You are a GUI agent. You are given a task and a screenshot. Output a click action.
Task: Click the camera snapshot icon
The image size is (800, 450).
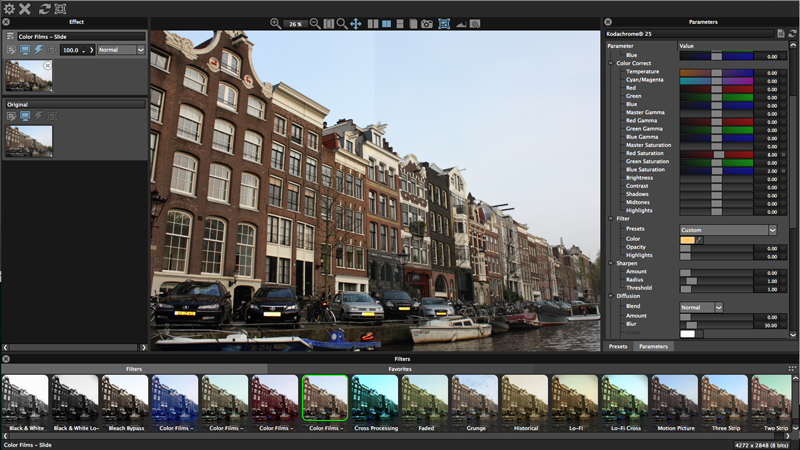coord(427,23)
